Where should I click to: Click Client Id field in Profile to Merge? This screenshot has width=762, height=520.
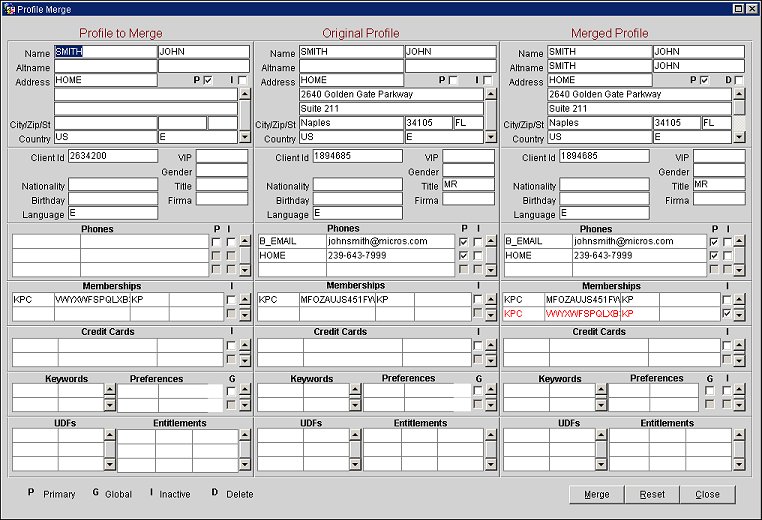112,156
